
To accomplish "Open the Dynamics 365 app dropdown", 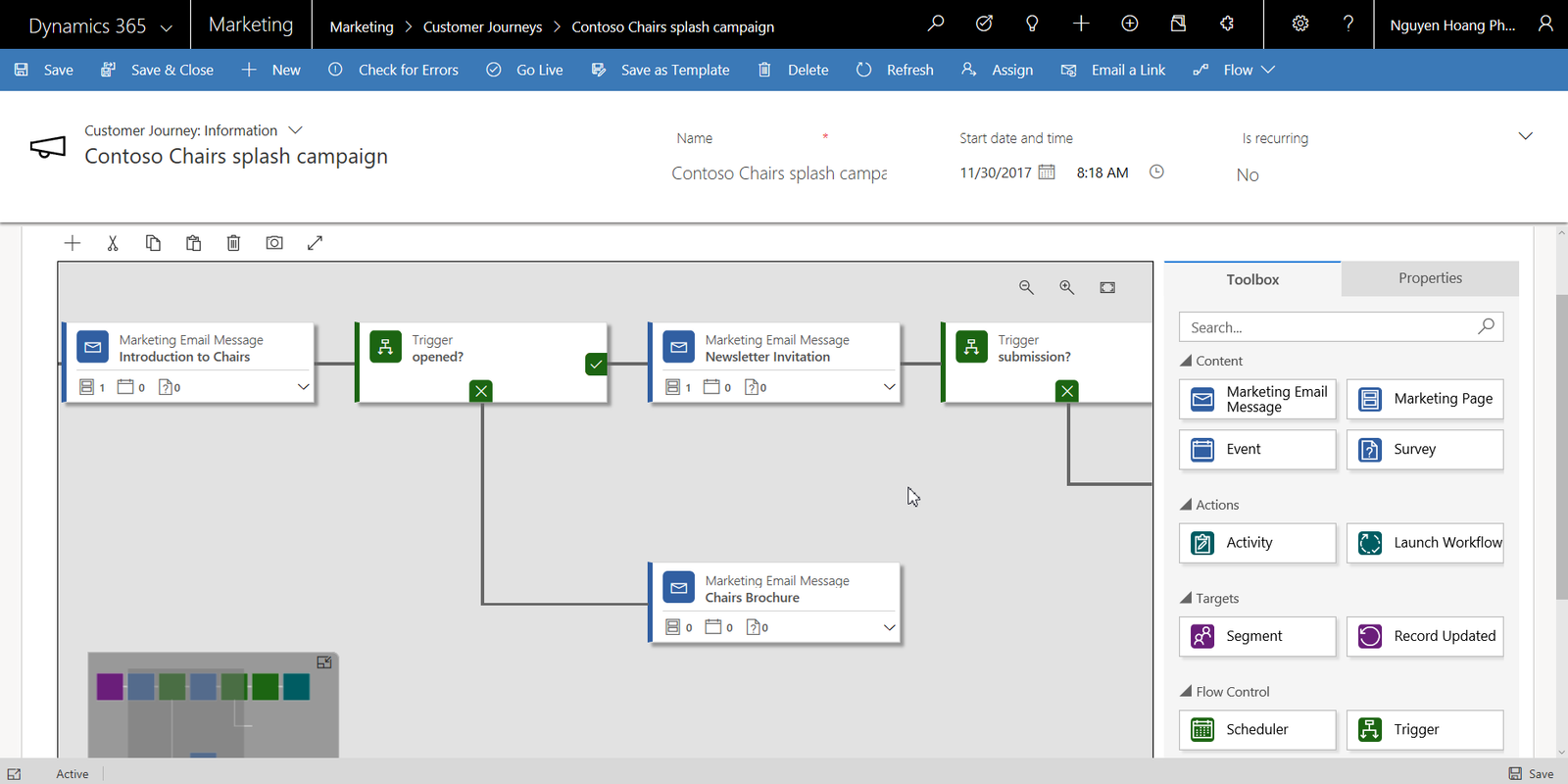I will [x=166, y=27].
